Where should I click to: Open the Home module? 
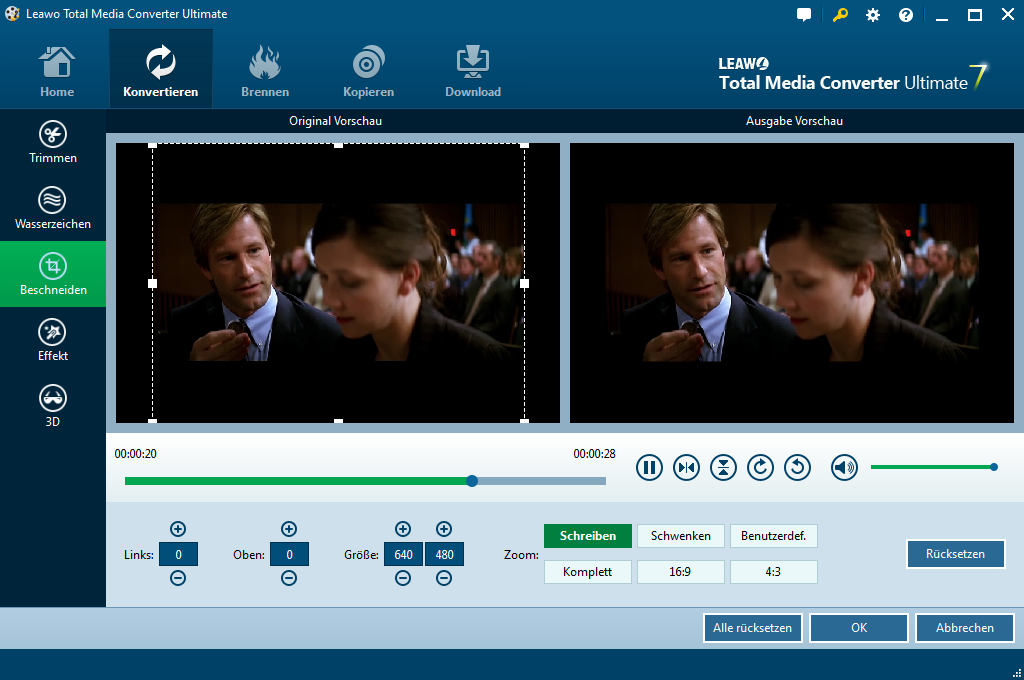click(57, 71)
